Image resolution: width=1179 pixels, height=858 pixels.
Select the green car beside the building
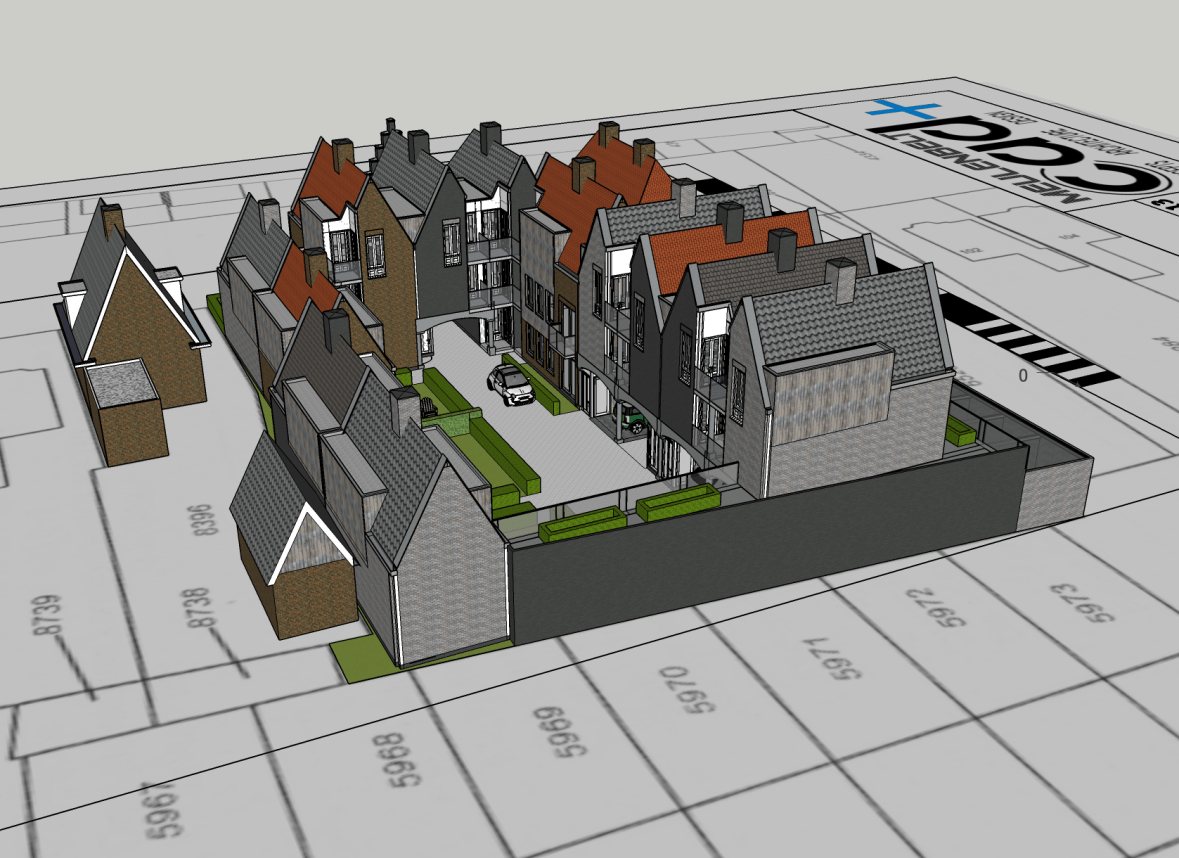[x=631, y=417]
